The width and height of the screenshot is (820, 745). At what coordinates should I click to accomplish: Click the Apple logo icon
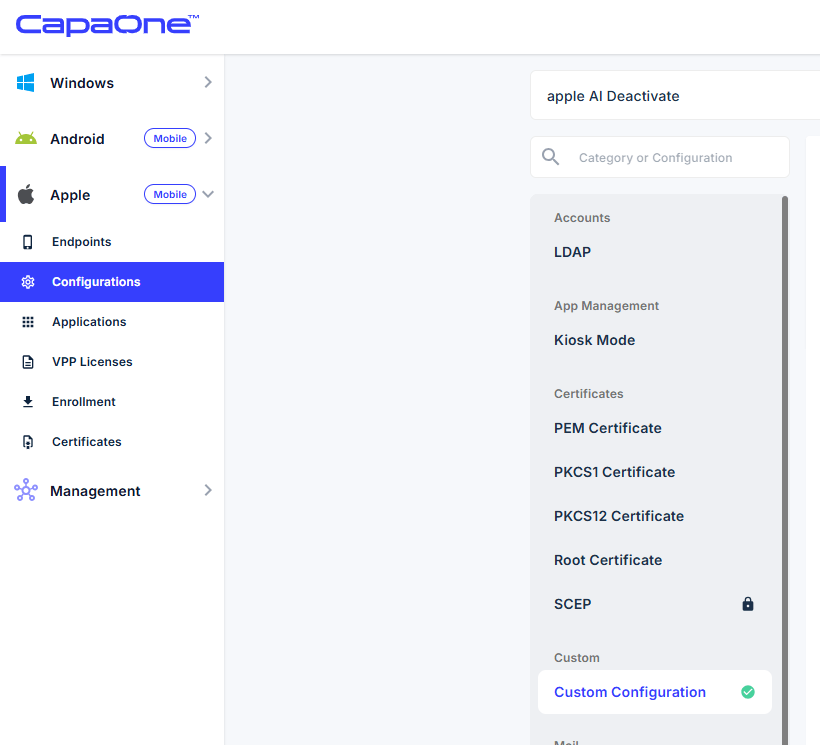click(26, 194)
